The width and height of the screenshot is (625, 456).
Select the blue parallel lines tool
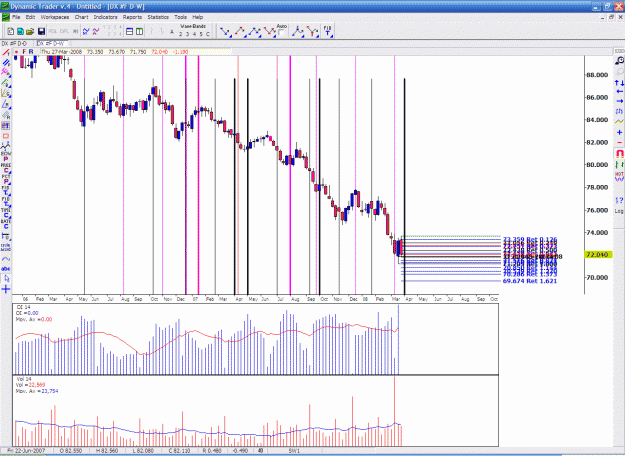(6, 63)
